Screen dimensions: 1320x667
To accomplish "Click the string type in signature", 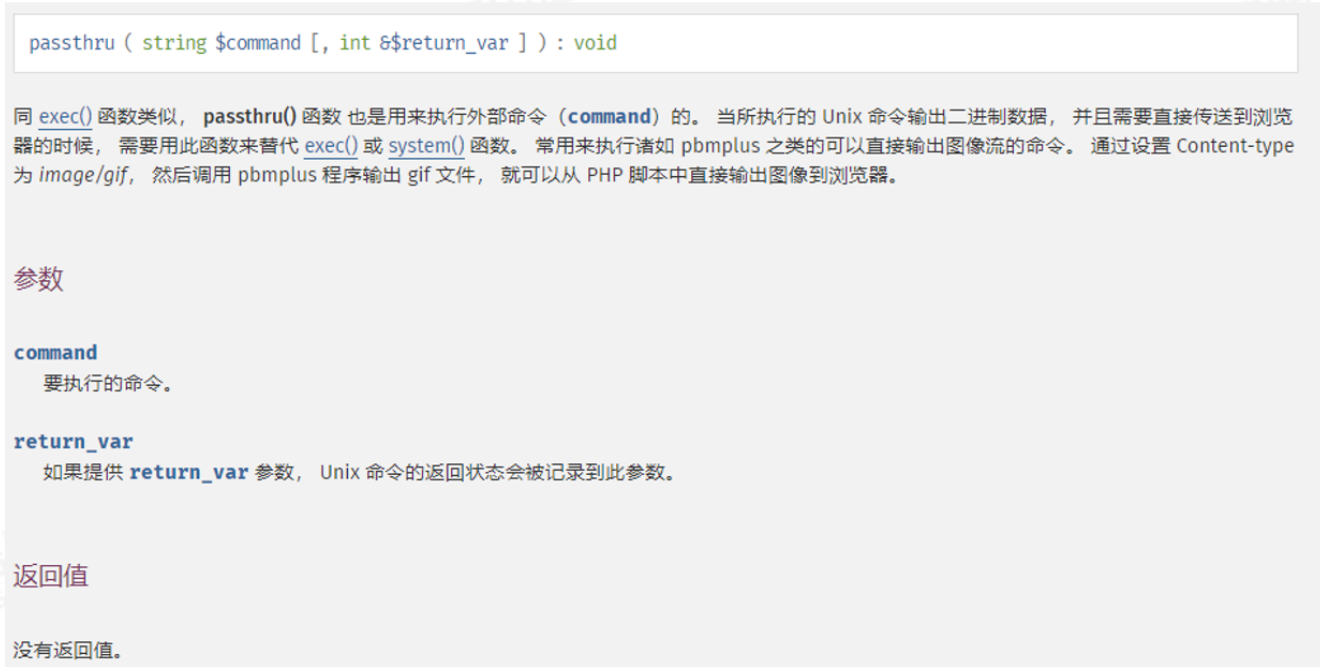I will click(176, 43).
